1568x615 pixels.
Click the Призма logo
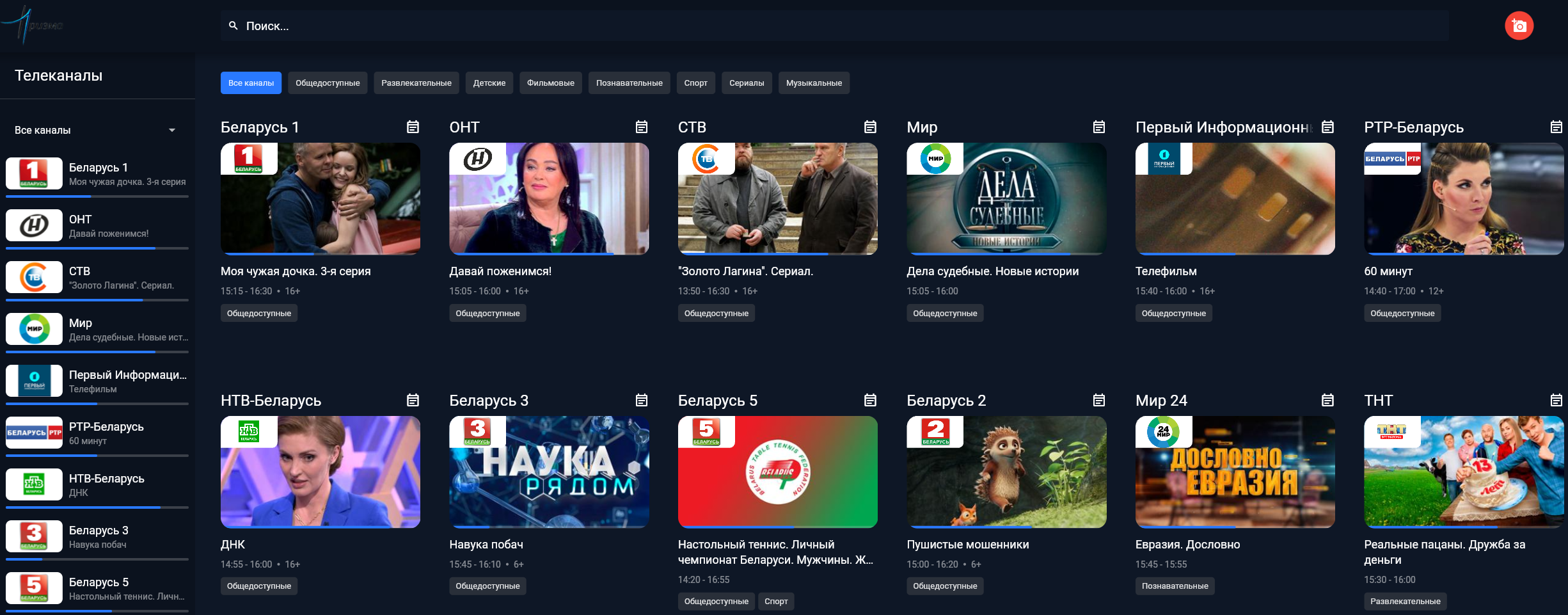(32, 25)
